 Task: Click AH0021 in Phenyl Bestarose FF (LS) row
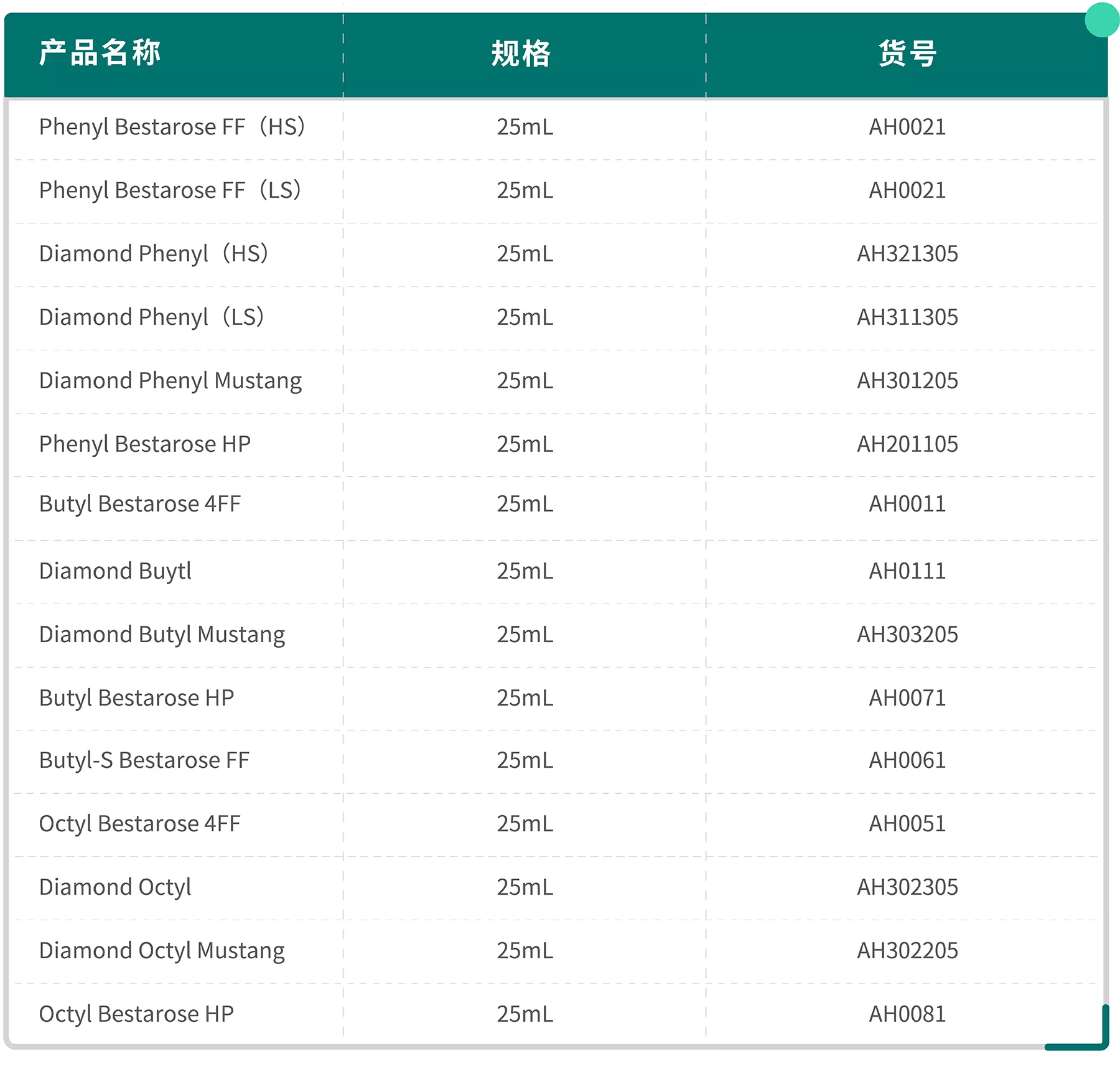click(907, 190)
